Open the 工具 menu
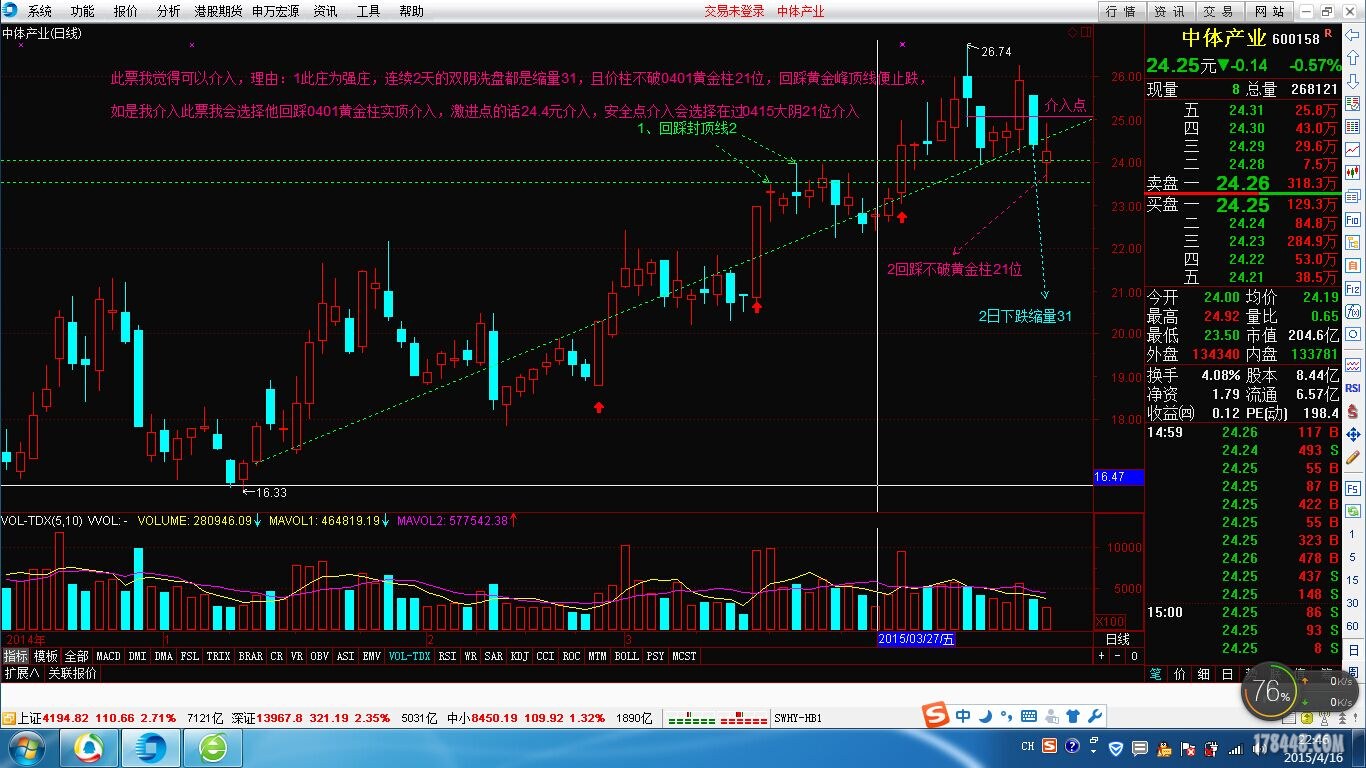The image size is (1366, 768). click(368, 11)
